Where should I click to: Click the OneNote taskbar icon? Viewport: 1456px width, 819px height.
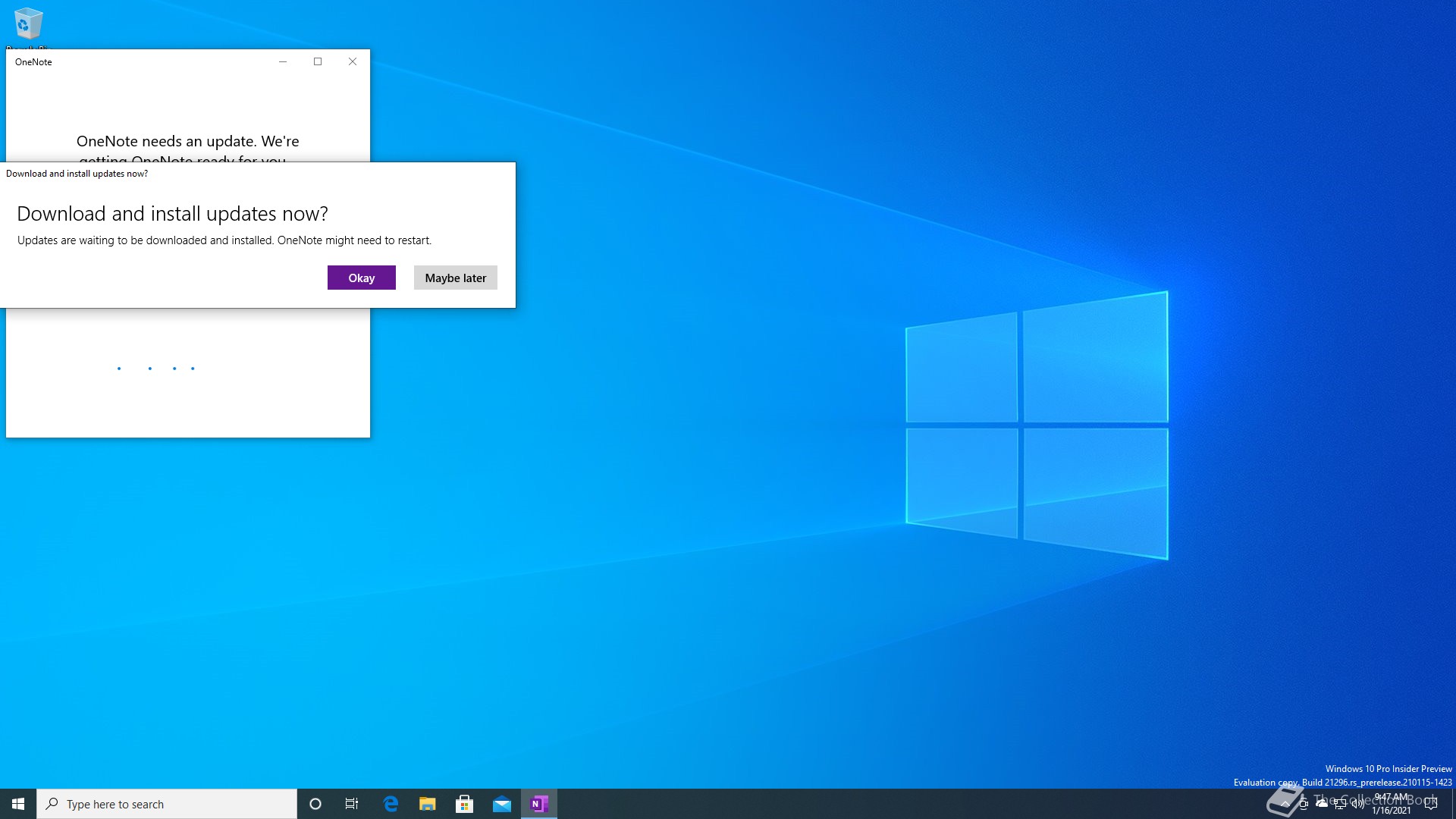click(539, 804)
